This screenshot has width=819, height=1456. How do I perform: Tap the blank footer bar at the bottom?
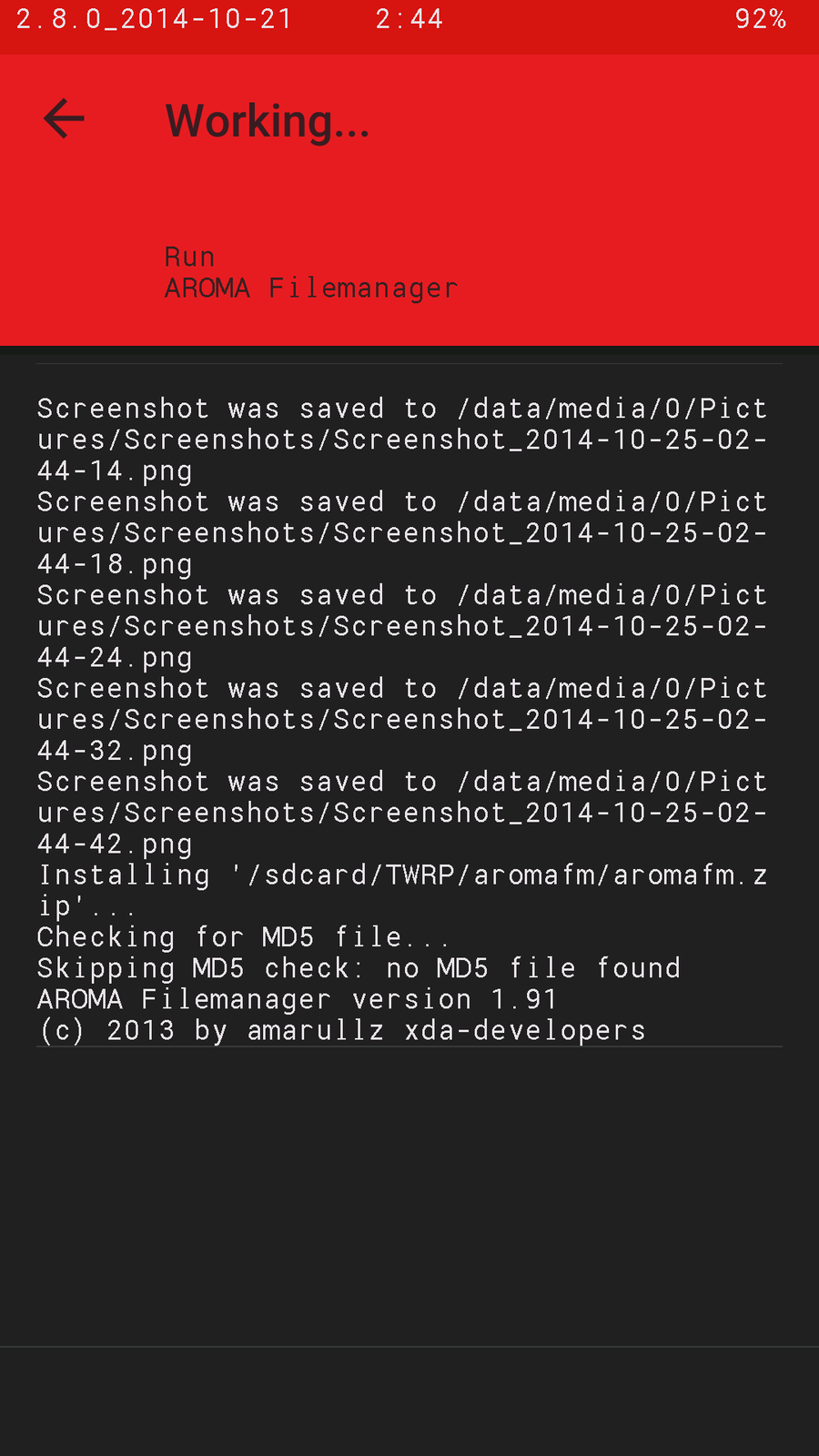(x=409, y=1401)
